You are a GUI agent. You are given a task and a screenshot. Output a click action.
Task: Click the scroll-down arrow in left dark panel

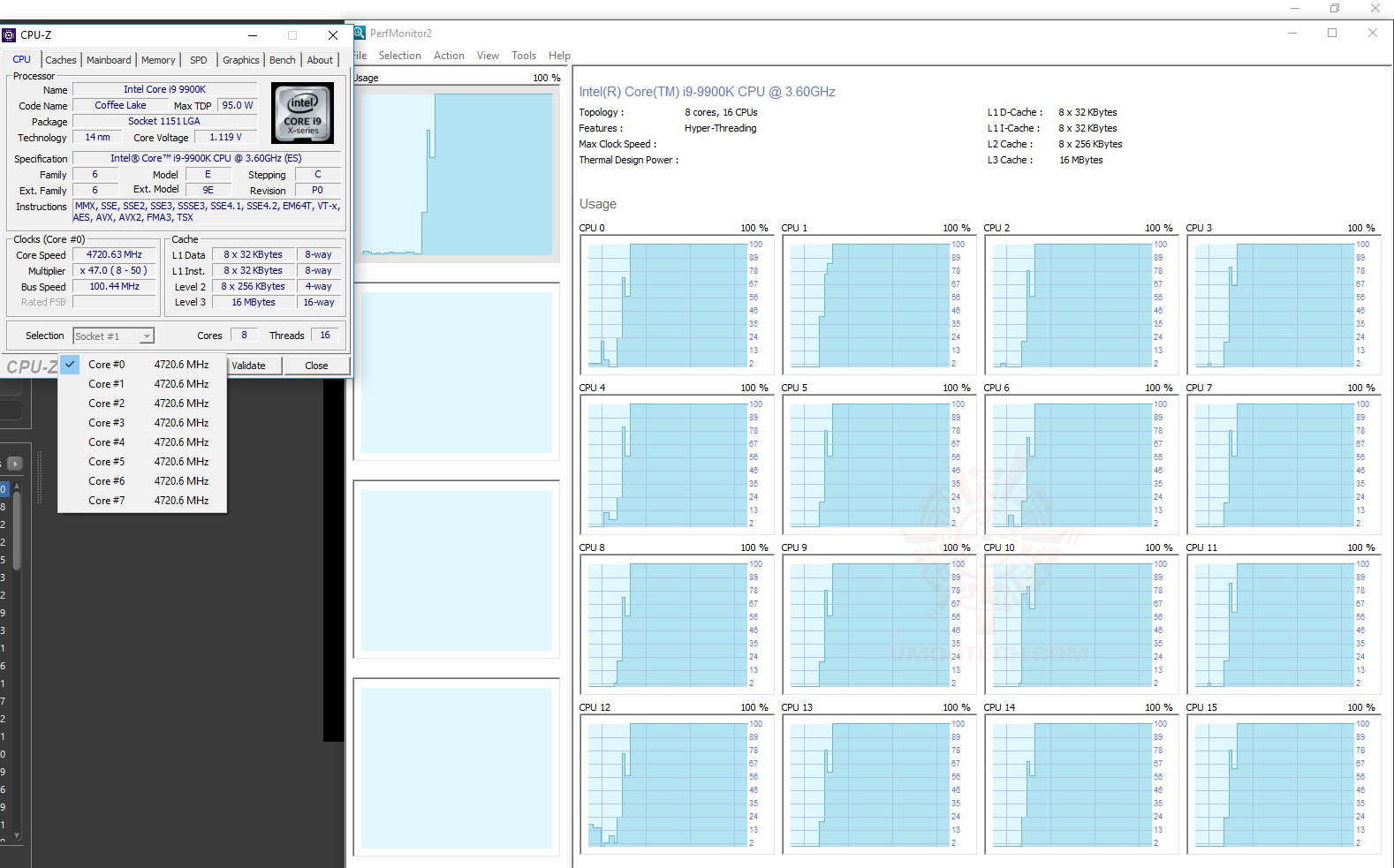pyautogui.click(x=17, y=834)
